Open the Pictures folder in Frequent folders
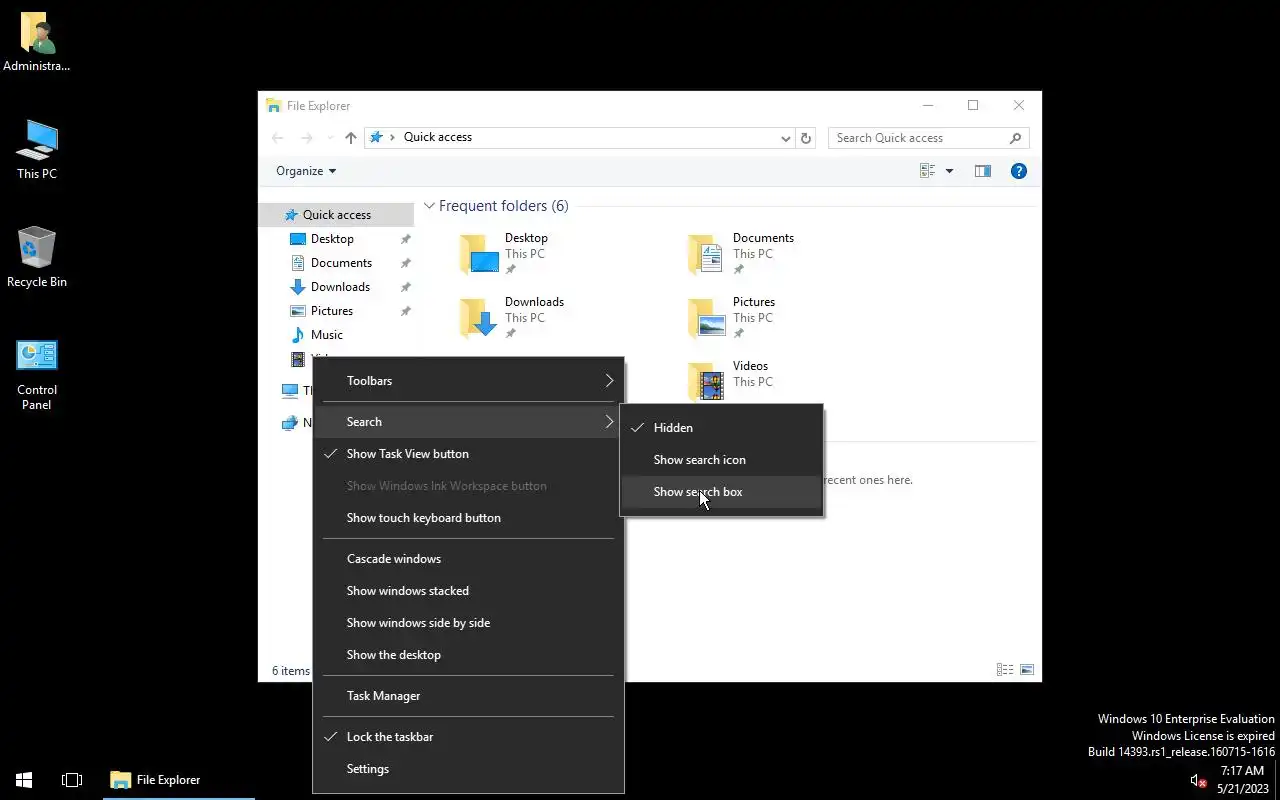1280x800 pixels. 732,318
